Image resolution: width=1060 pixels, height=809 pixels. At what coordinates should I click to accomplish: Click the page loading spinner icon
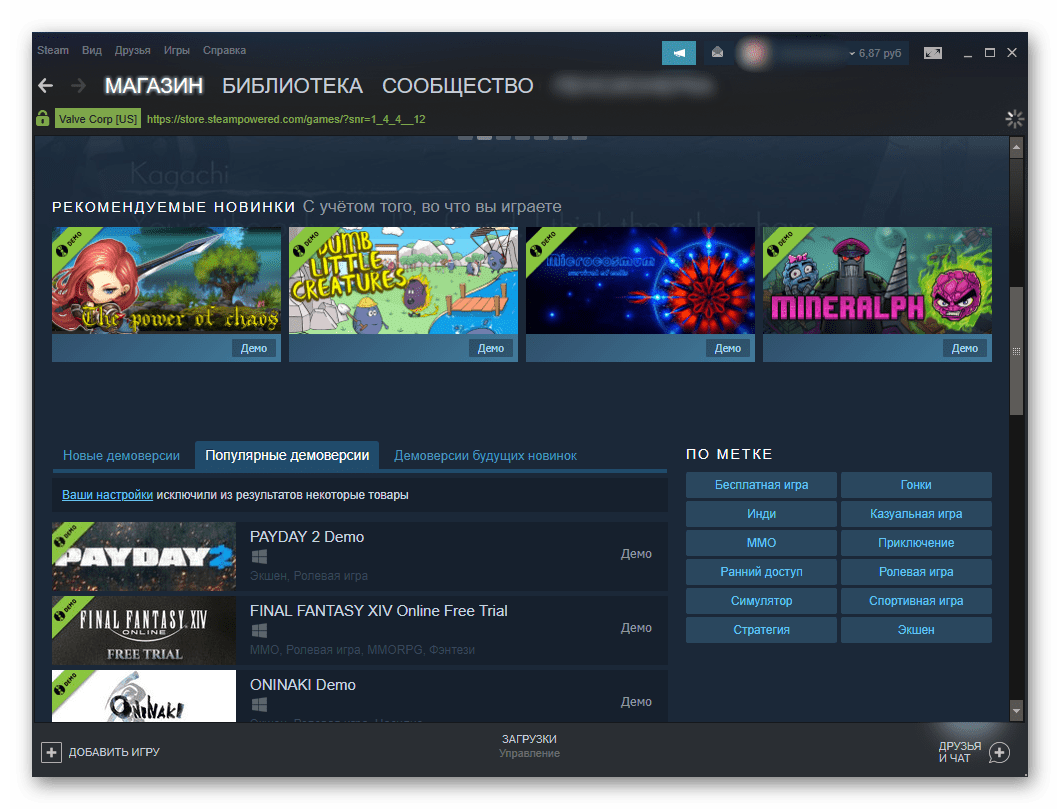tap(1014, 119)
